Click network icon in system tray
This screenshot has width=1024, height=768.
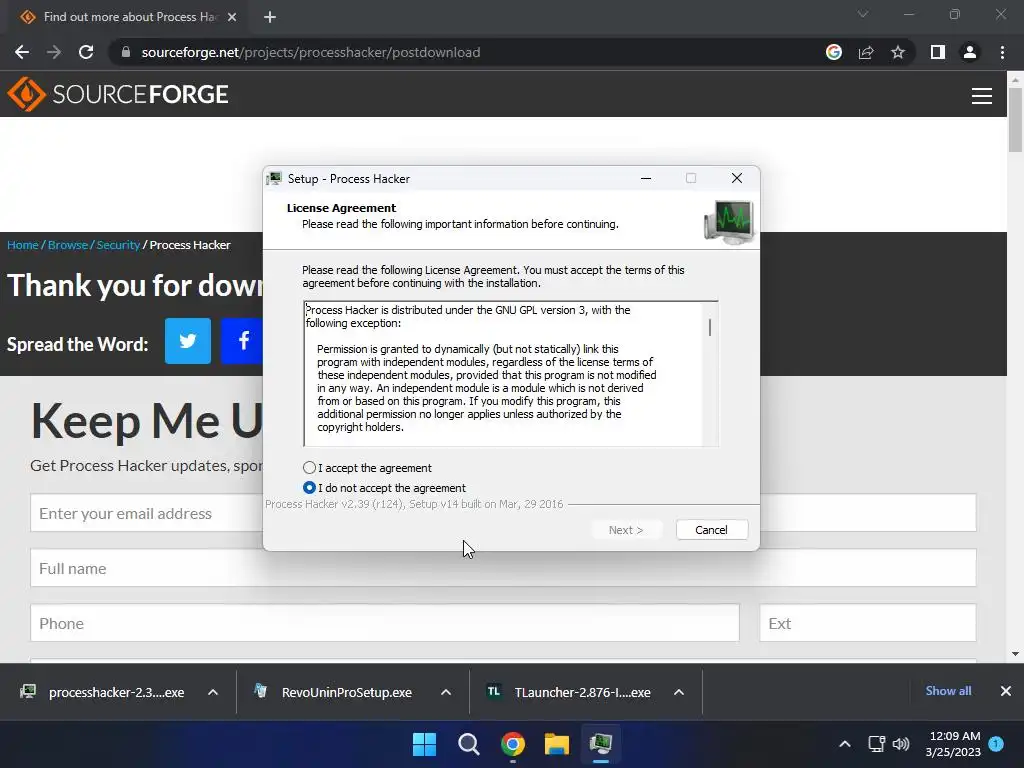pyautogui.click(x=876, y=744)
